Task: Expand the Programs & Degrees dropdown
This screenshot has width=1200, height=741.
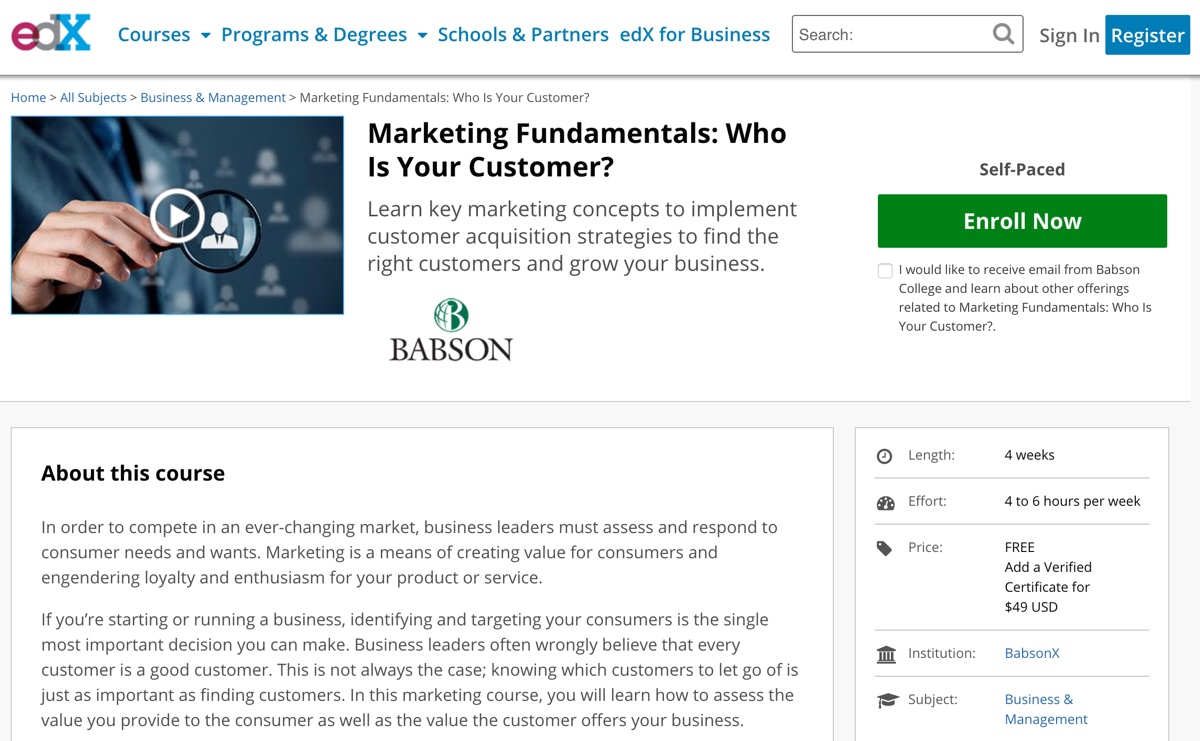Action: tap(315, 34)
